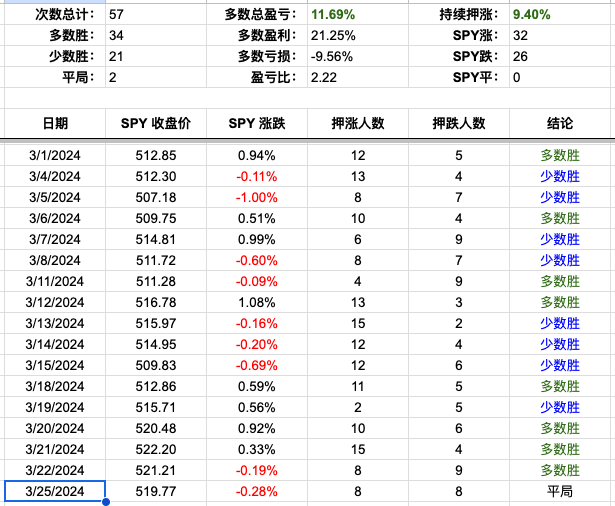Select the 0.94% change cell
Image resolution: width=615 pixels, height=506 pixels.
(x=257, y=155)
